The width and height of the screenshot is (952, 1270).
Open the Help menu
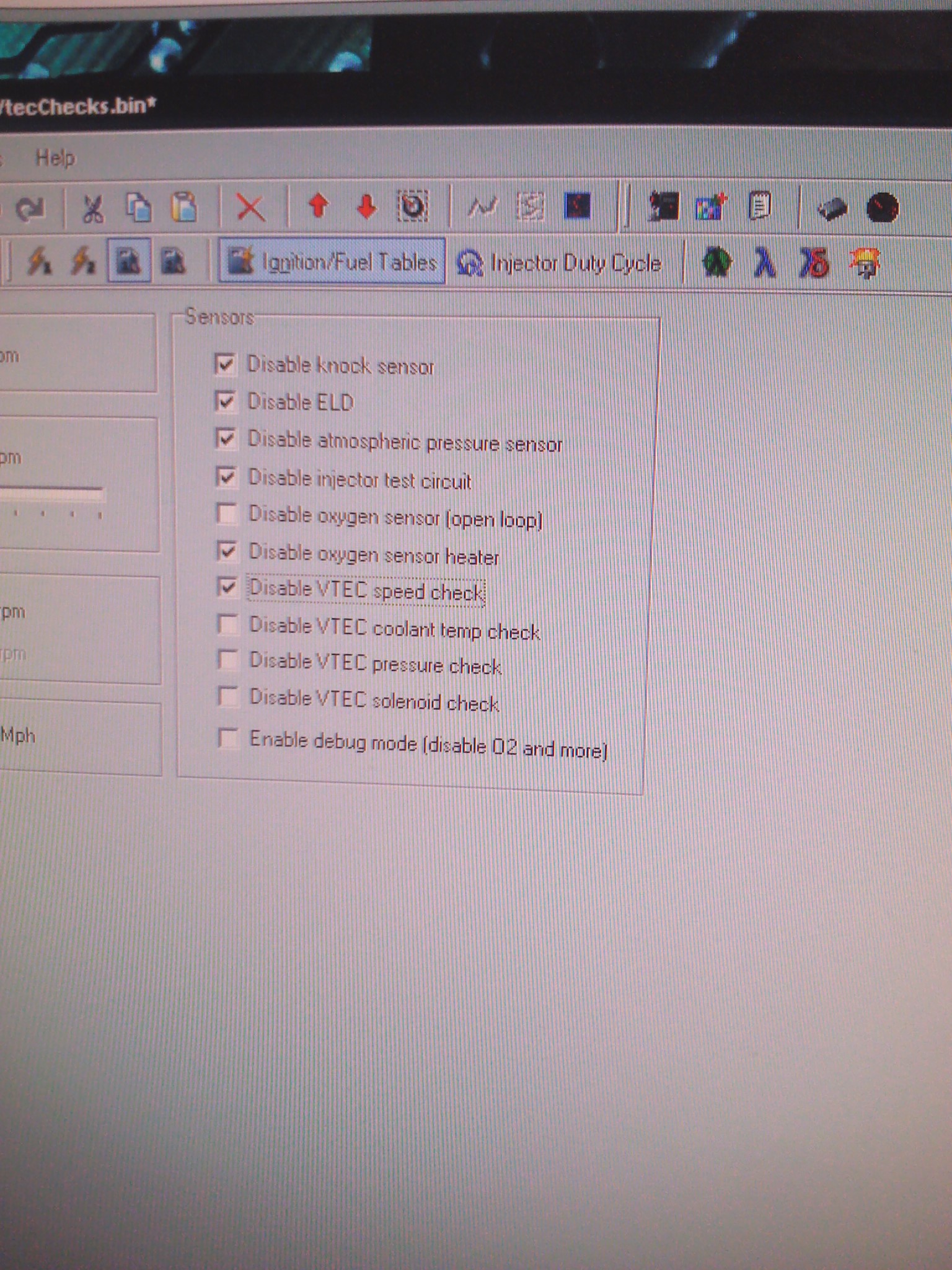click(x=55, y=158)
